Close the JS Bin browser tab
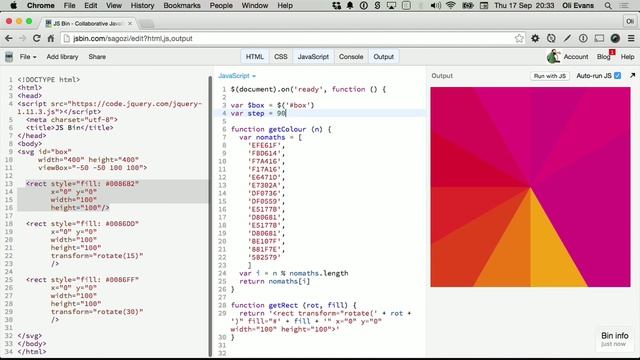The image size is (640, 360). (x=130, y=23)
